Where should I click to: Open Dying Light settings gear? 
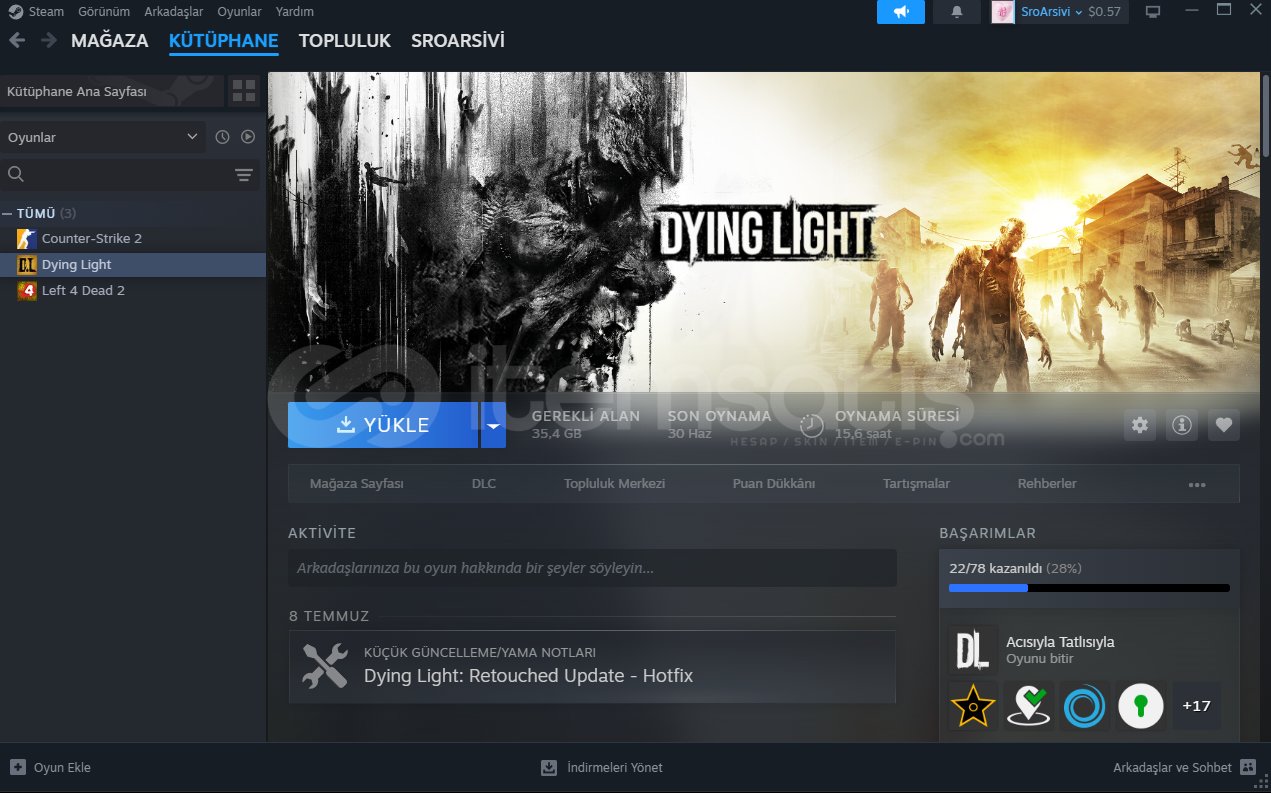click(1140, 425)
